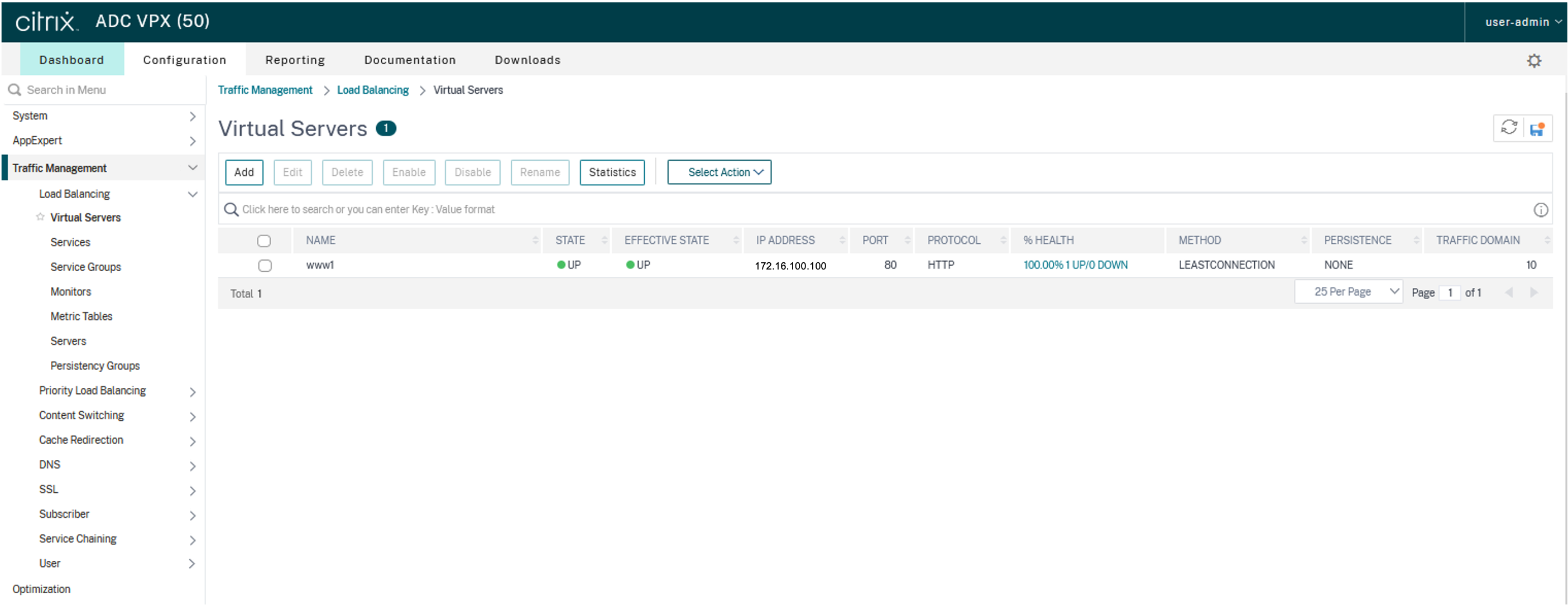1568x606 pixels.
Task: Open settings via the gear icon
Action: point(1534,60)
